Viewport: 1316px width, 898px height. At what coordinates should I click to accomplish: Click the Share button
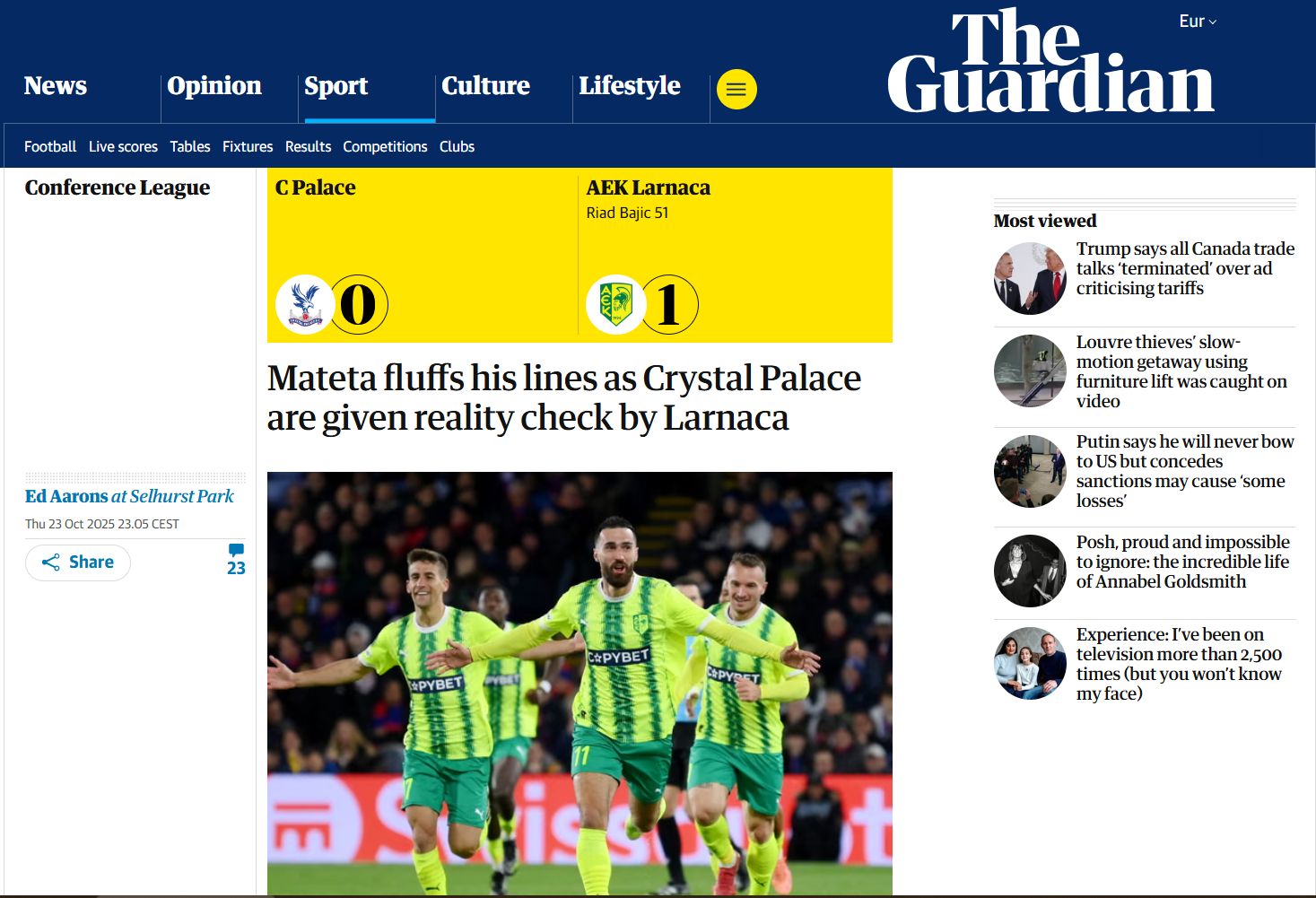tap(78, 562)
